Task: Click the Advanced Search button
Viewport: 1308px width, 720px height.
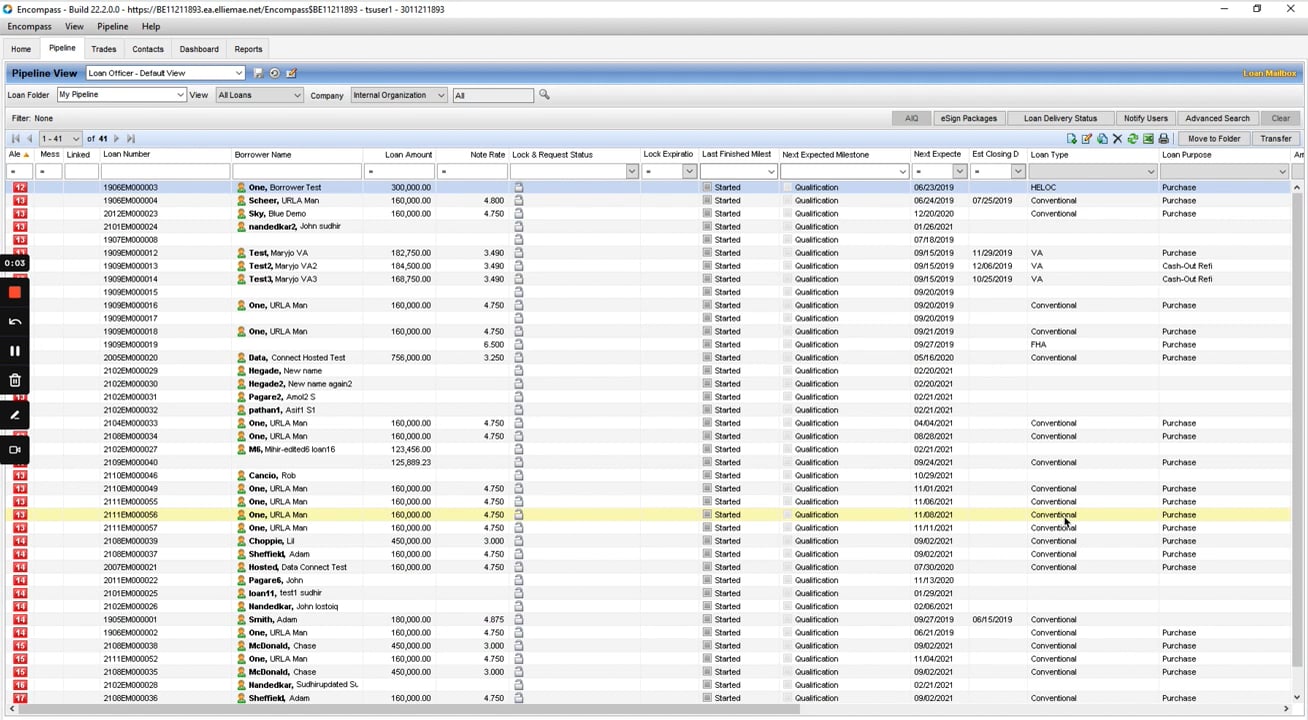Action: (x=1217, y=118)
